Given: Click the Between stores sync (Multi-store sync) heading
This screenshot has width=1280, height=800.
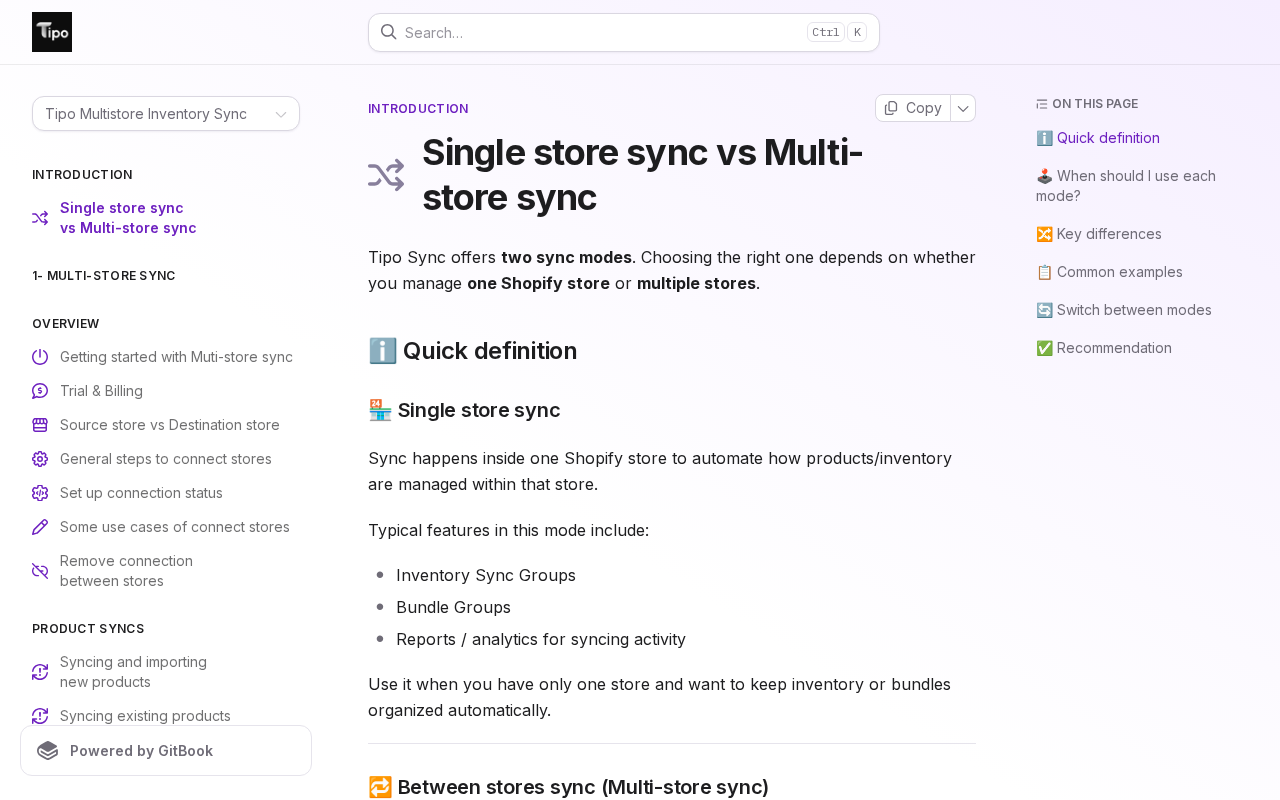Looking at the screenshot, I should 568,787.
